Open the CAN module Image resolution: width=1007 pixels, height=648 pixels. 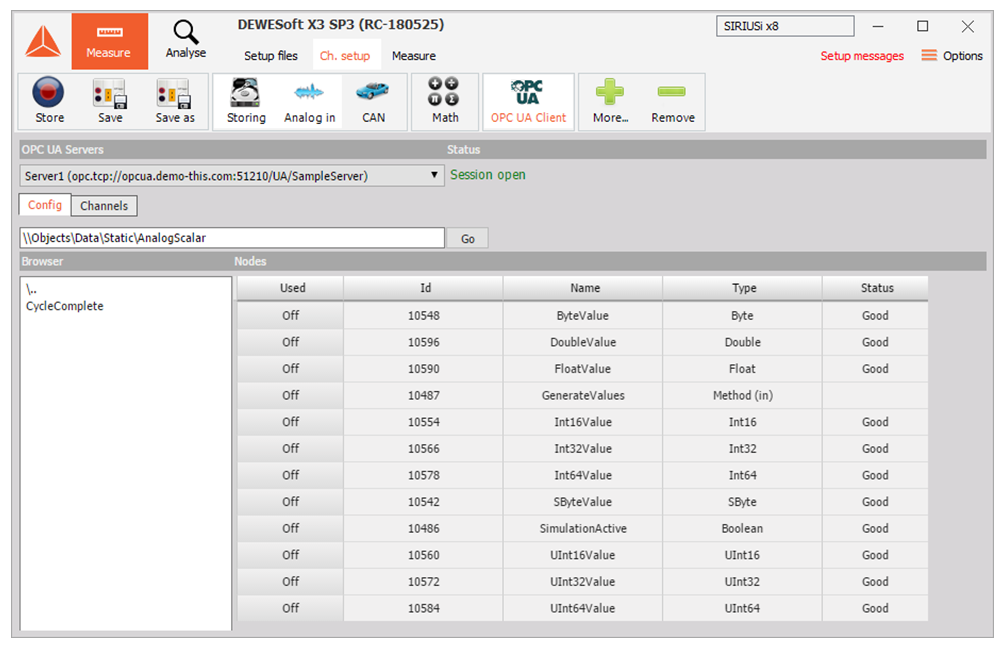(x=373, y=101)
